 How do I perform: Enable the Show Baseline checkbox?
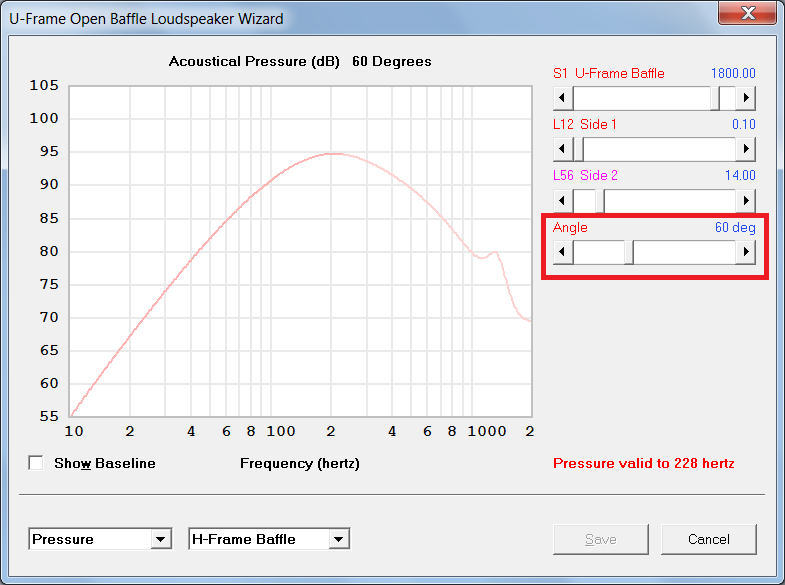pyautogui.click(x=36, y=463)
